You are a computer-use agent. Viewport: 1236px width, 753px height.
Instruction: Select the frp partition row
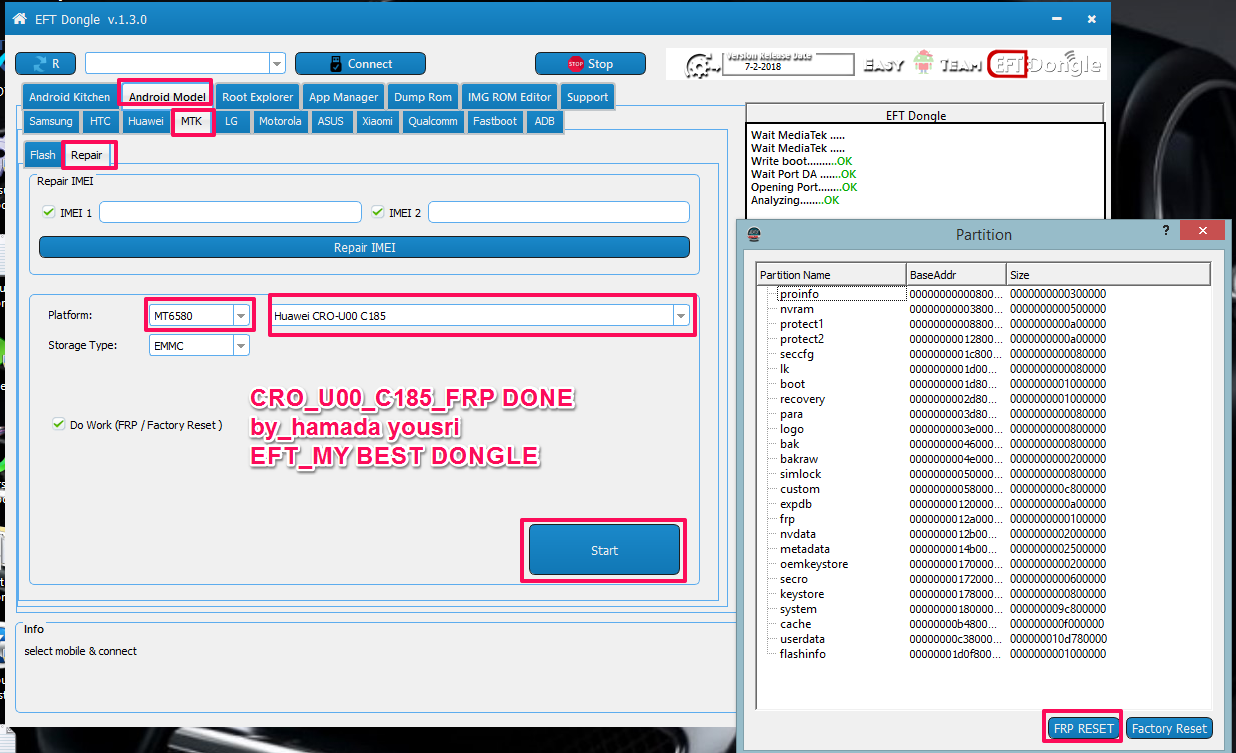(983, 519)
